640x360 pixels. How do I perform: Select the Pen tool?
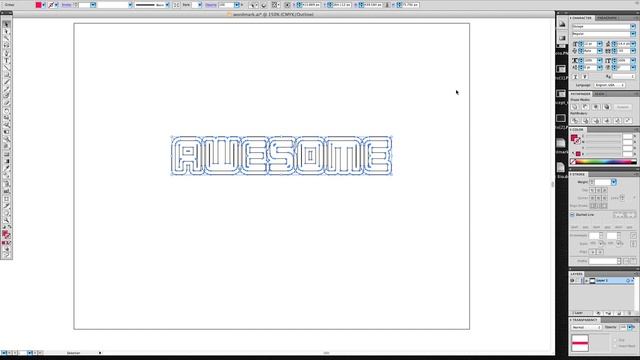pos(6,53)
